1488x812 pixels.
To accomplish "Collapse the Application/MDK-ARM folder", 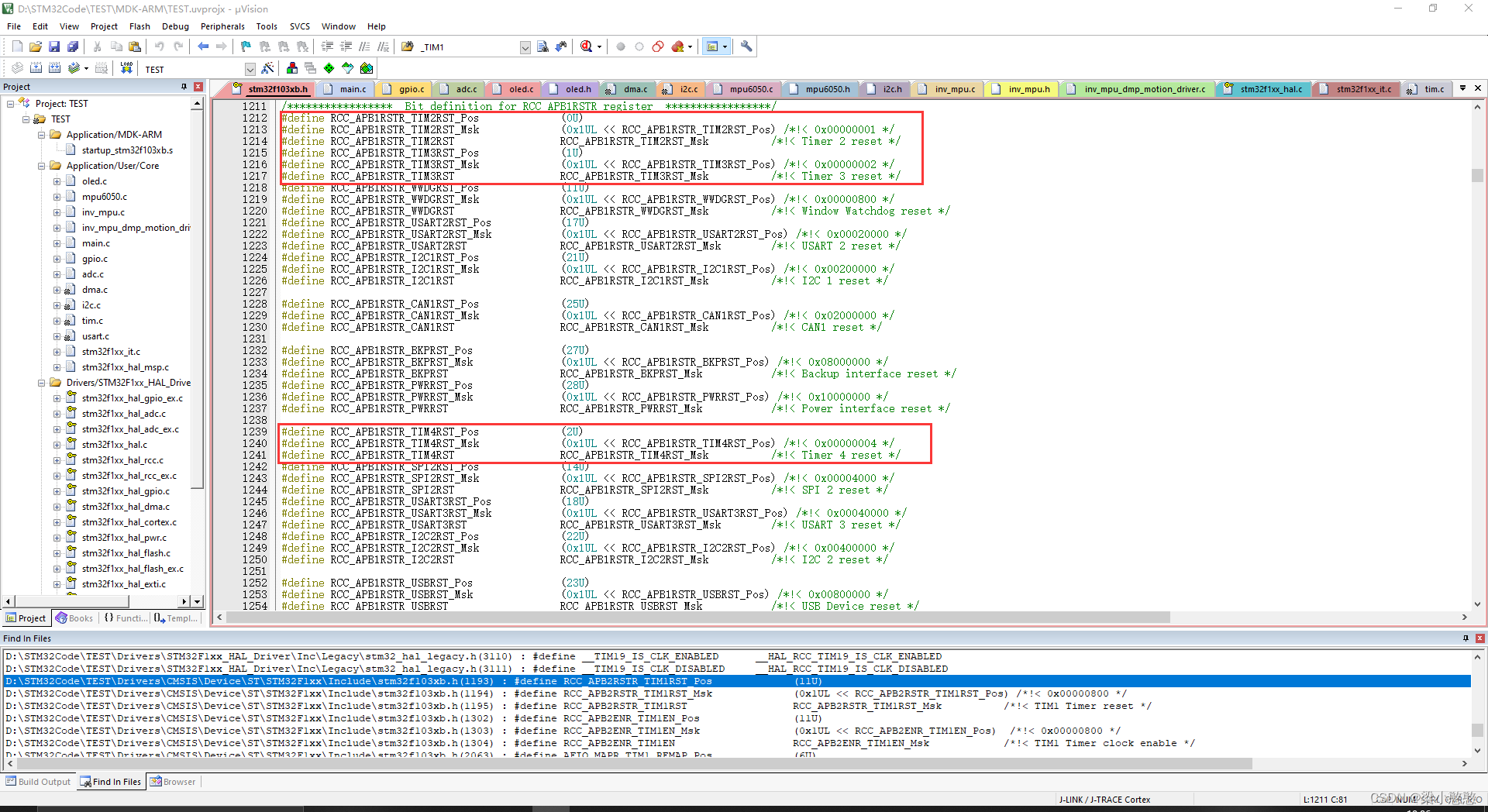I will 41,135.
